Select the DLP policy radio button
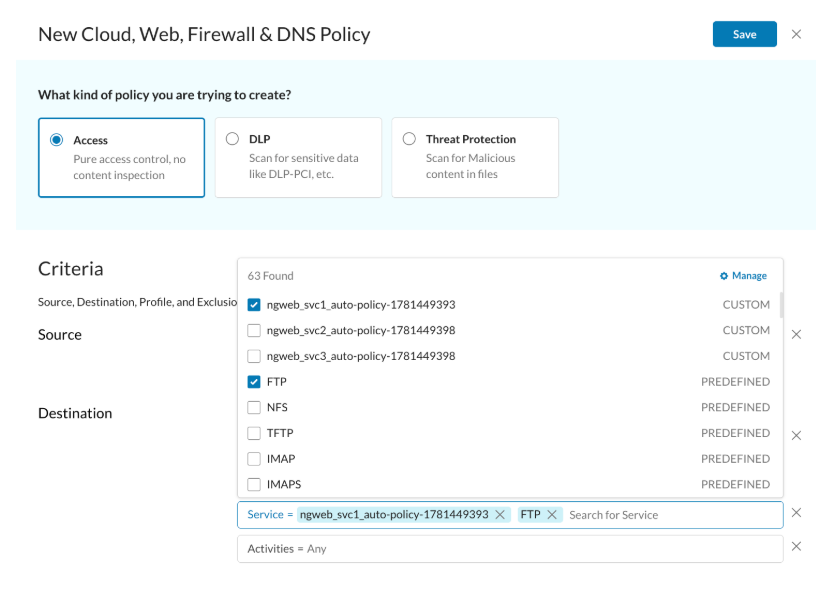The width and height of the screenshot is (831, 590). pyautogui.click(x=232, y=139)
